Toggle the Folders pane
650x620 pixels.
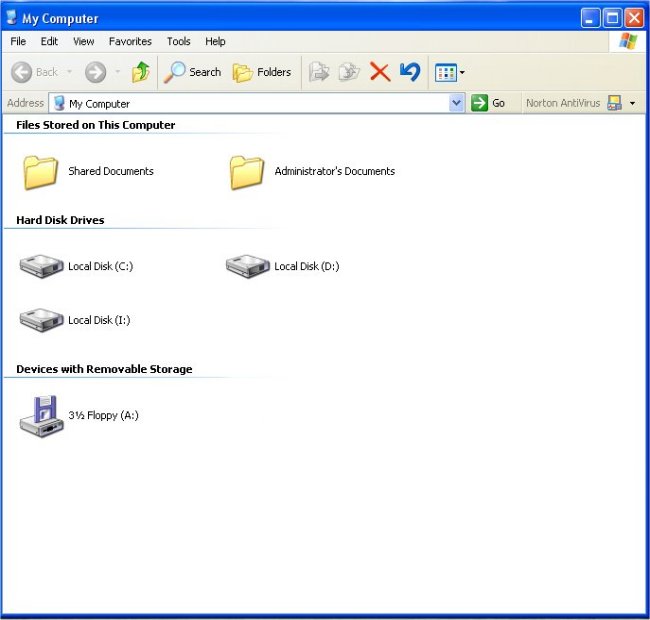[x=262, y=73]
